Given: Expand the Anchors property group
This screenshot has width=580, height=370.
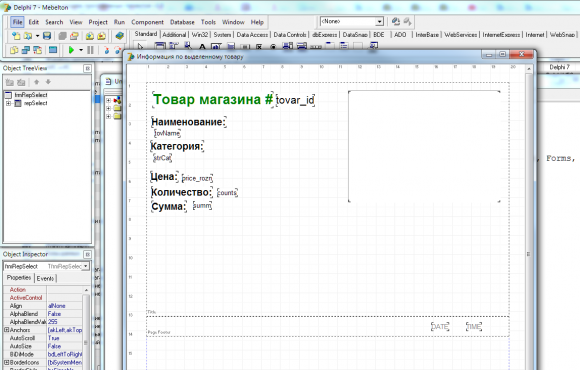Looking at the screenshot, I should coord(6,330).
